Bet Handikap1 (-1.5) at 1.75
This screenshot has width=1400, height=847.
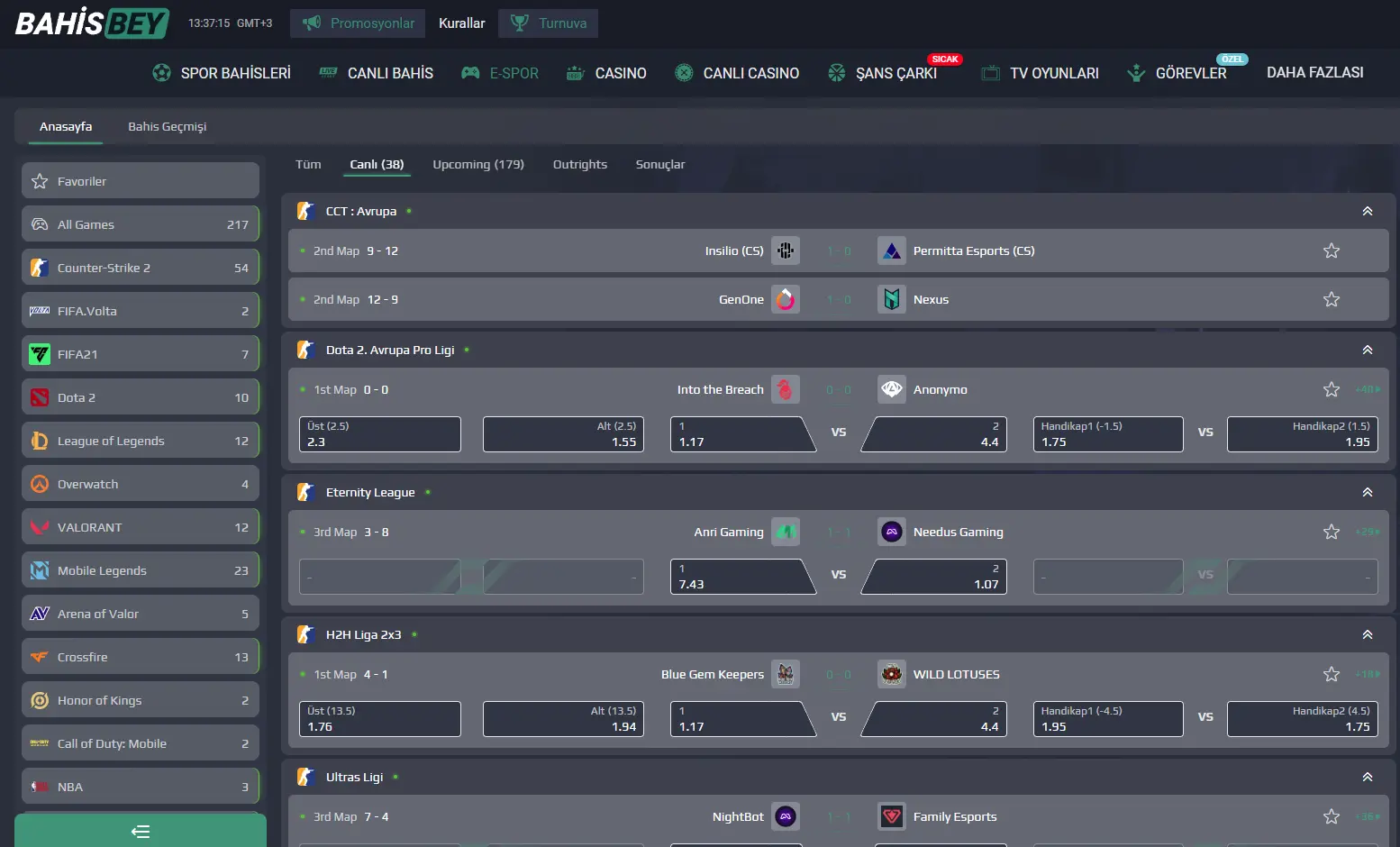tap(1108, 434)
